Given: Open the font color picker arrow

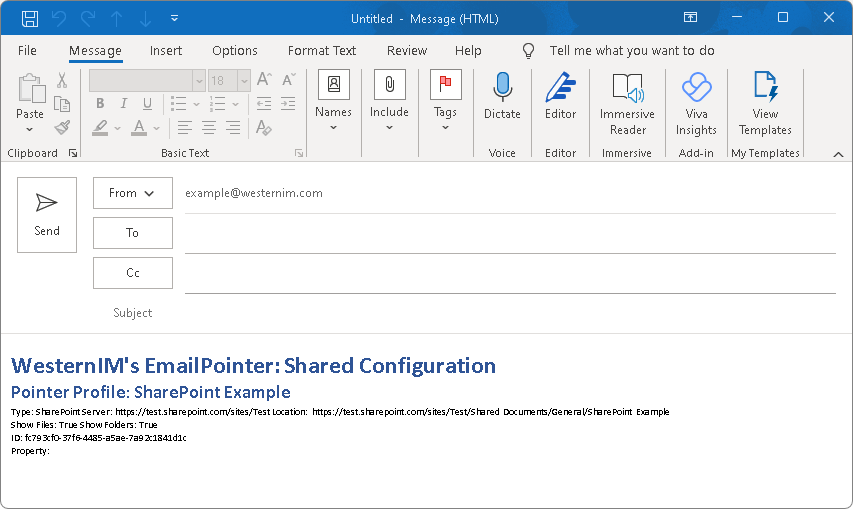Looking at the screenshot, I should click(157, 128).
